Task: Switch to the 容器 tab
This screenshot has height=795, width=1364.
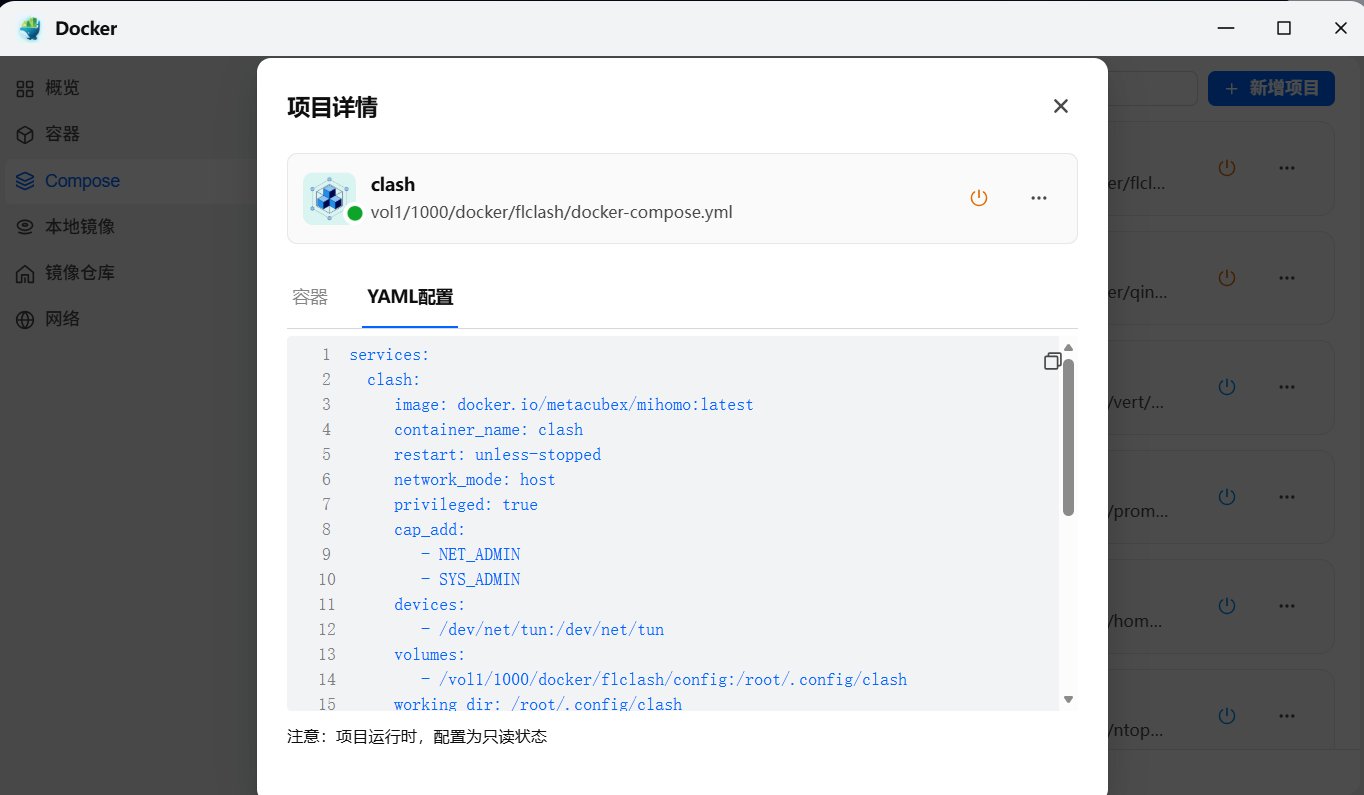Action: pos(310,297)
